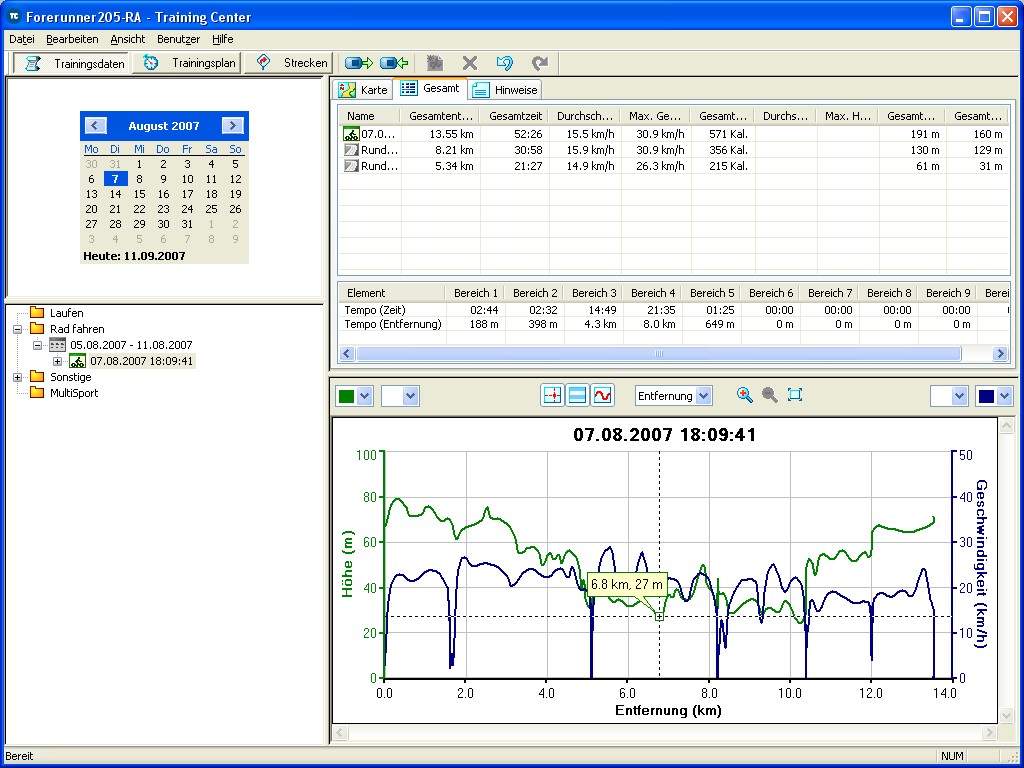
Task: Go to previous month in calendar
Action: [x=95, y=125]
